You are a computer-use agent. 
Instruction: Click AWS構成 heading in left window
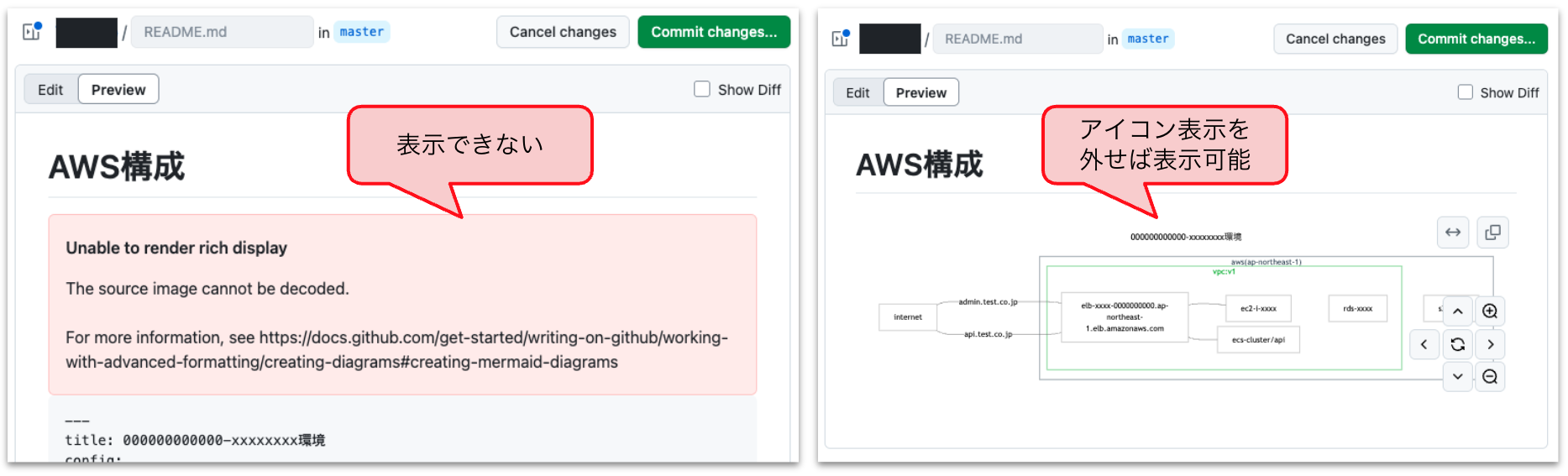117,166
